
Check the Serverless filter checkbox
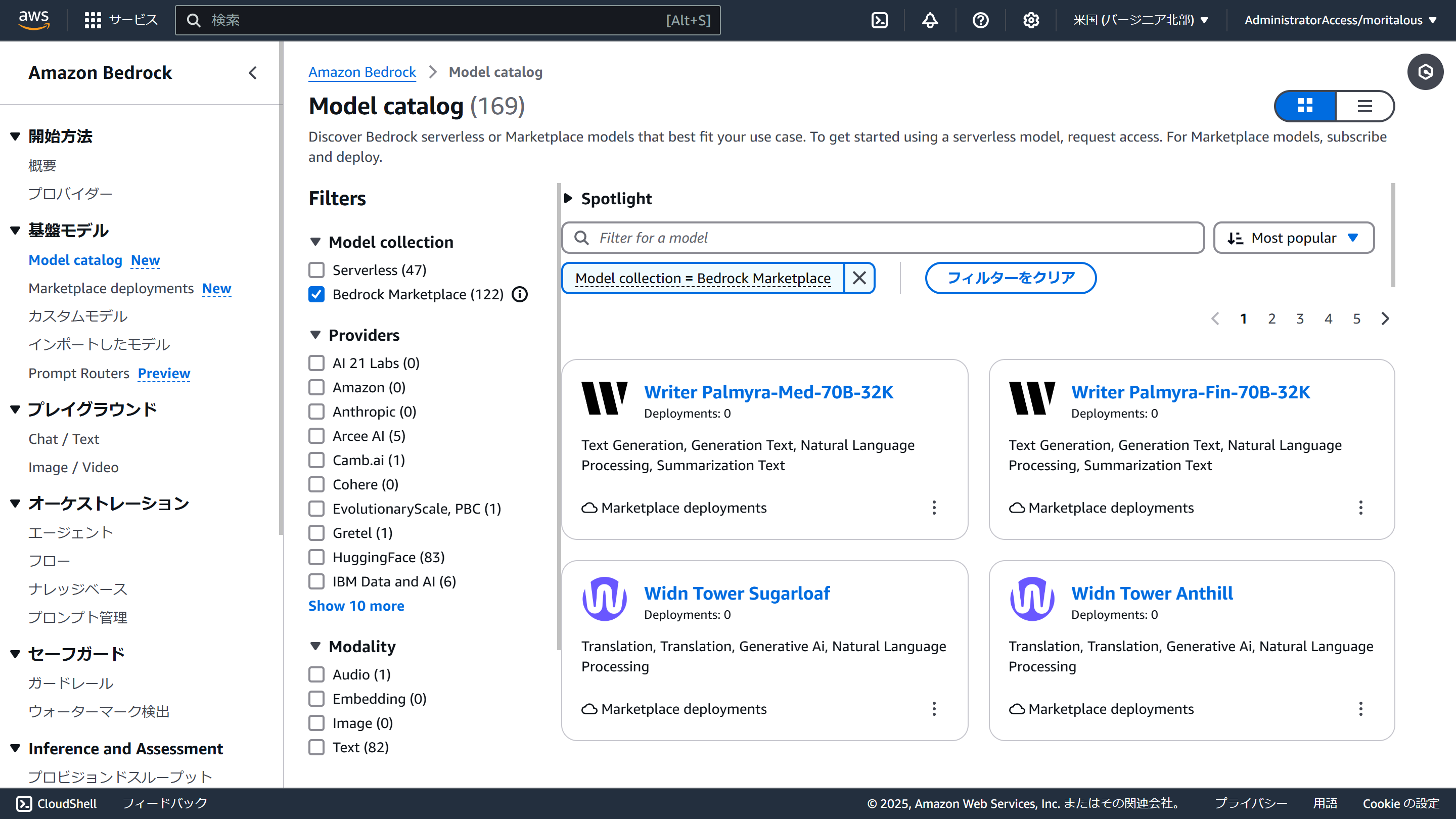point(316,270)
